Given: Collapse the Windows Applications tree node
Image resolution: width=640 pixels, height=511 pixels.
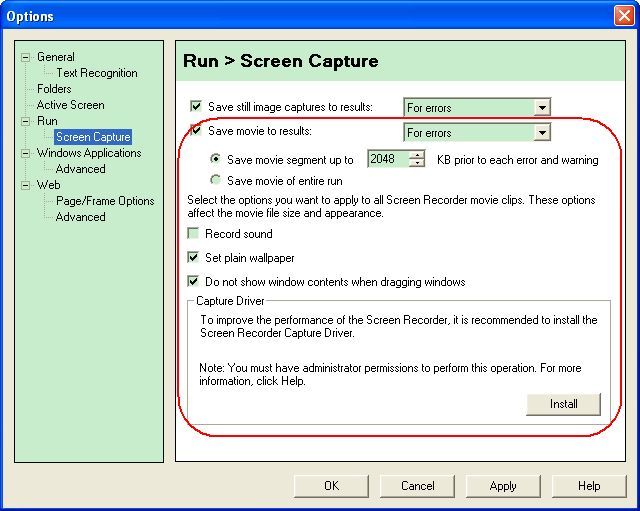Looking at the screenshot, I should (x=25, y=153).
